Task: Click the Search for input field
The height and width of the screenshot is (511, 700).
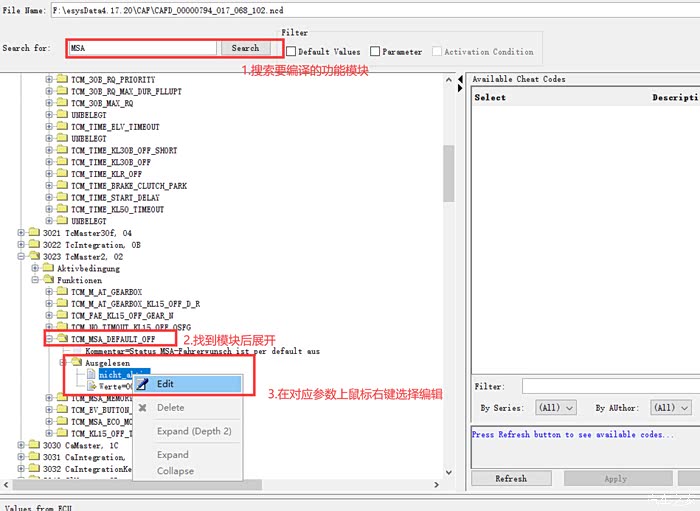Action: (x=143, y=48)
